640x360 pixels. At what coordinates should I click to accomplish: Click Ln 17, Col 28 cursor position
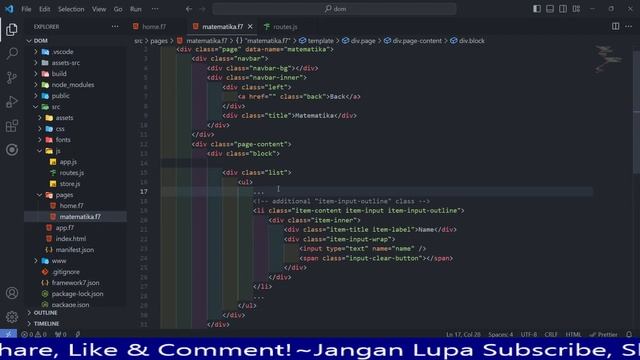click(x=463, y=334)
